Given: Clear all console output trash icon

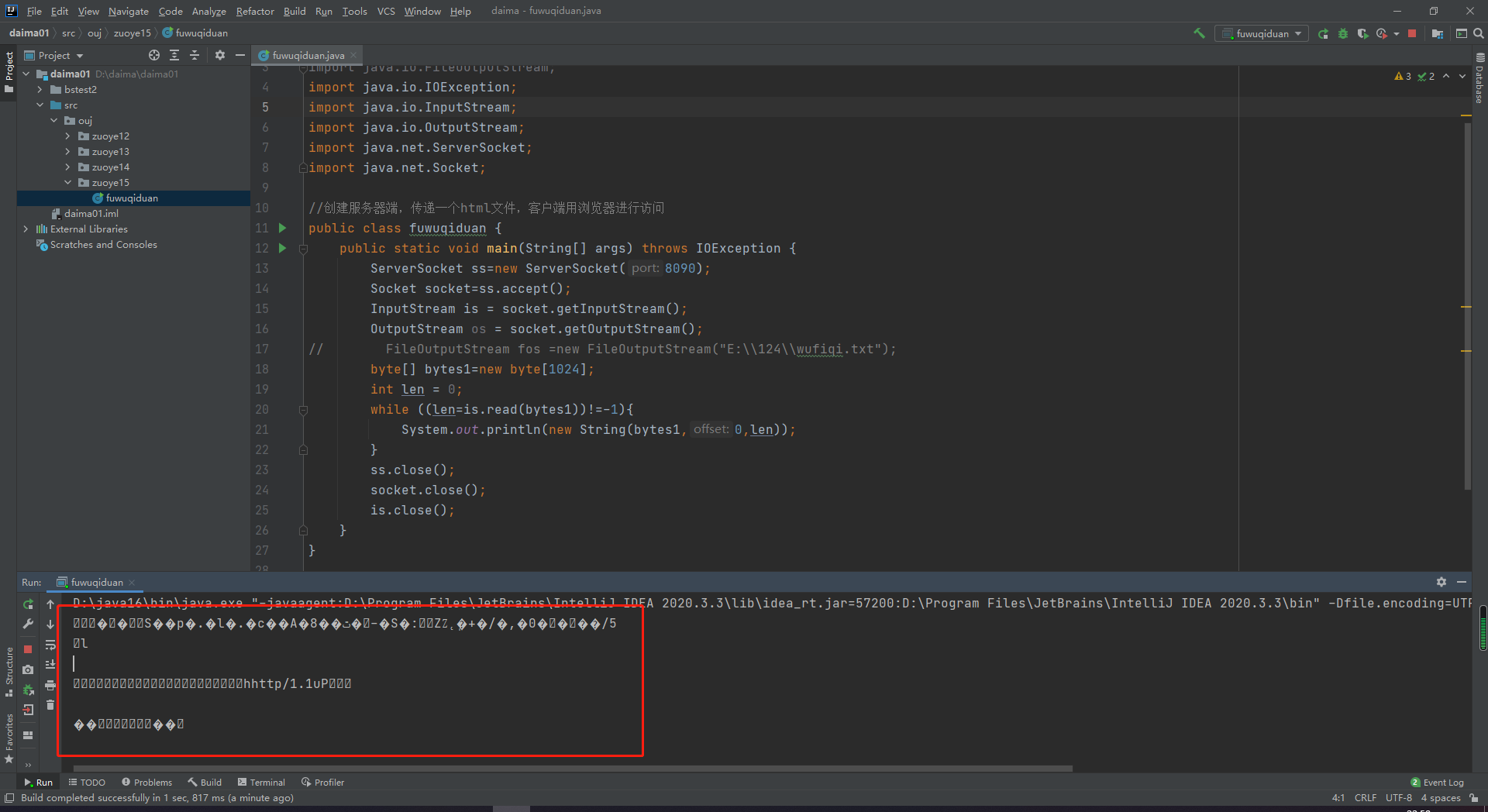Looking at the screenshot, I should click(50, 705).
